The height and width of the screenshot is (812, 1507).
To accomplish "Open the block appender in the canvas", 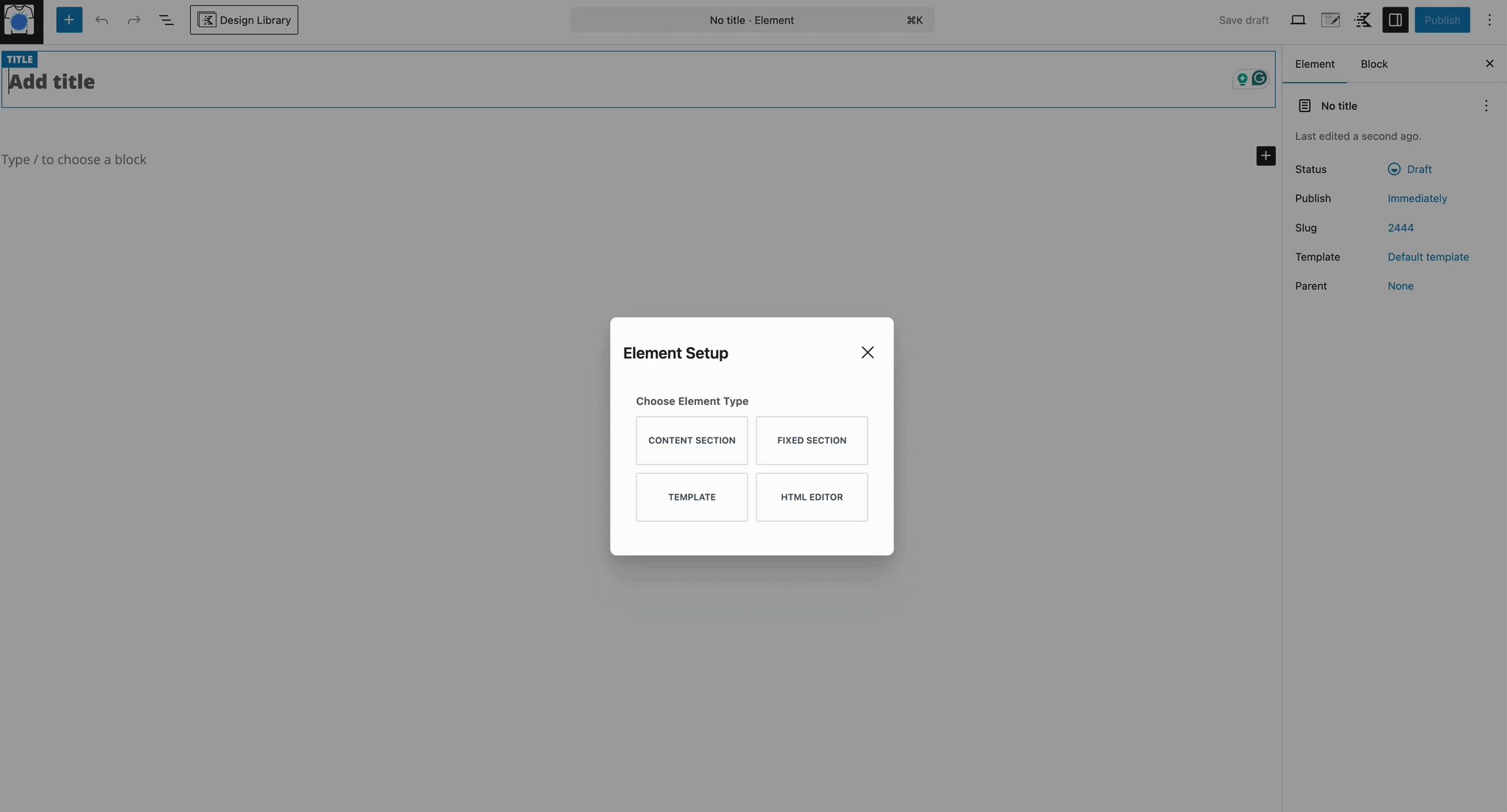I will (x=1265, y=155).
